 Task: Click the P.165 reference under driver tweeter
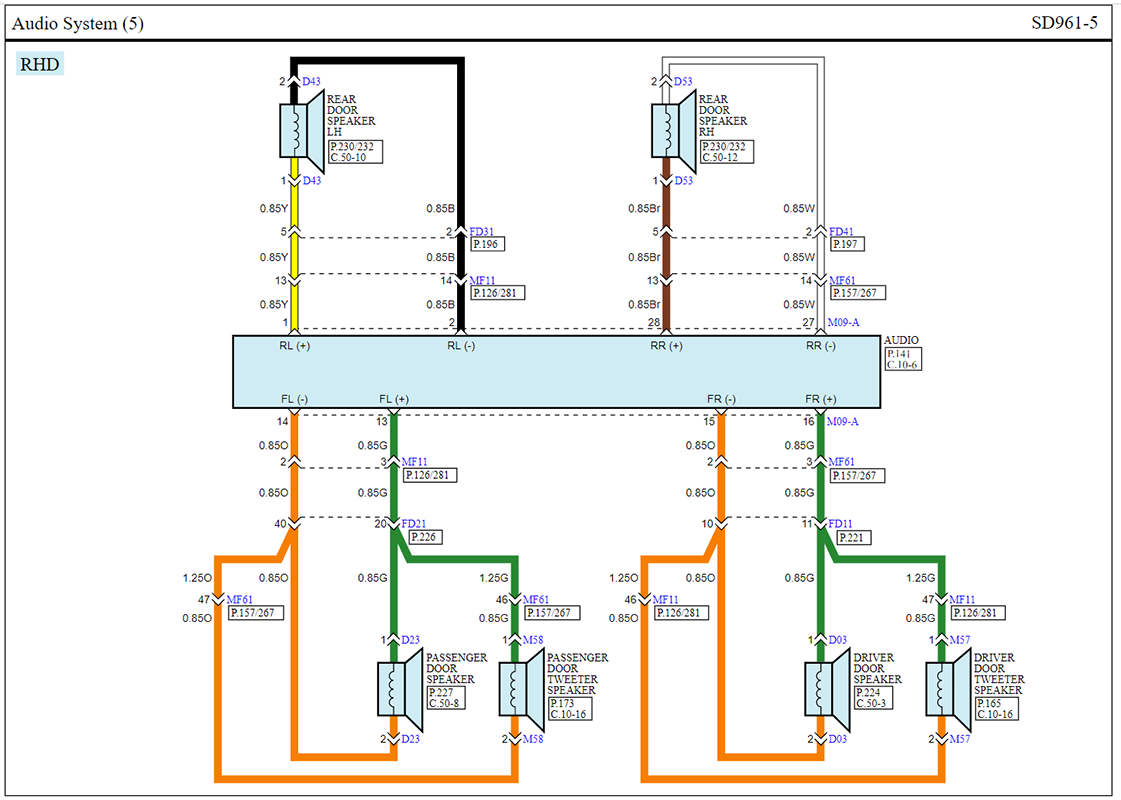(997, 709)
